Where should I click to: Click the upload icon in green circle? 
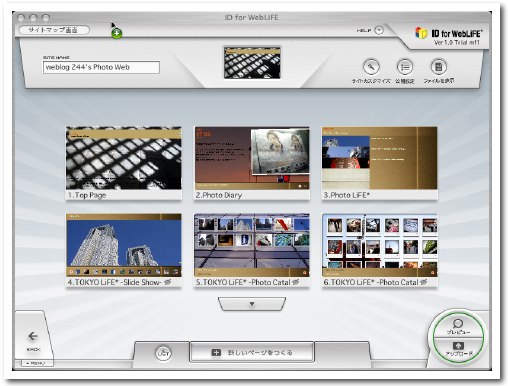pyautogui.click(x=458, y=346)
